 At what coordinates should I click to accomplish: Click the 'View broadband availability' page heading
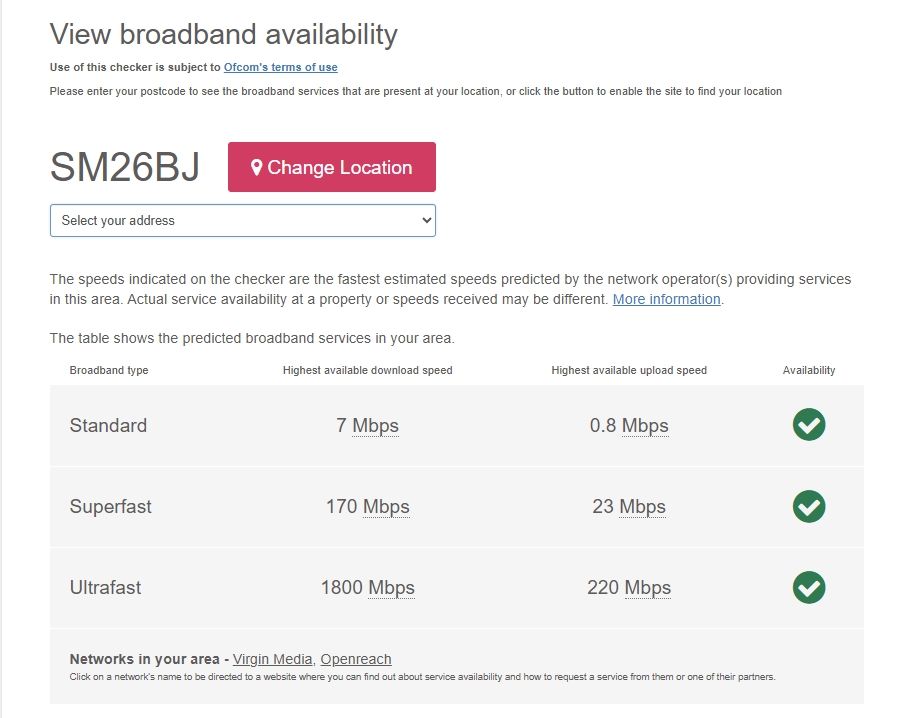[x=224, y=34]
